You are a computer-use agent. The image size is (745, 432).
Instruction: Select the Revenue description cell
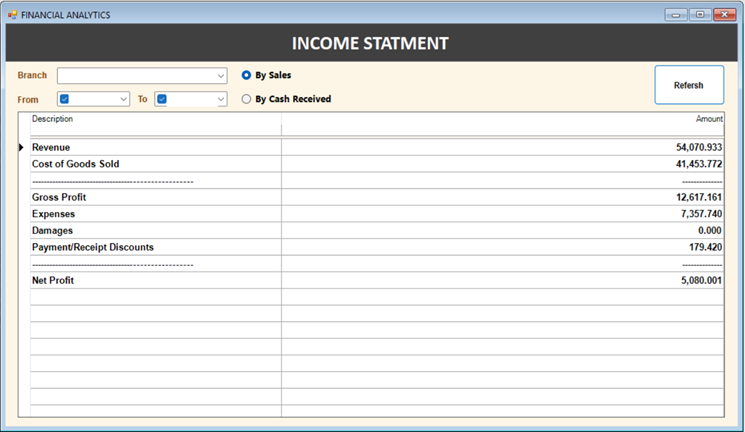click(156, 147)
